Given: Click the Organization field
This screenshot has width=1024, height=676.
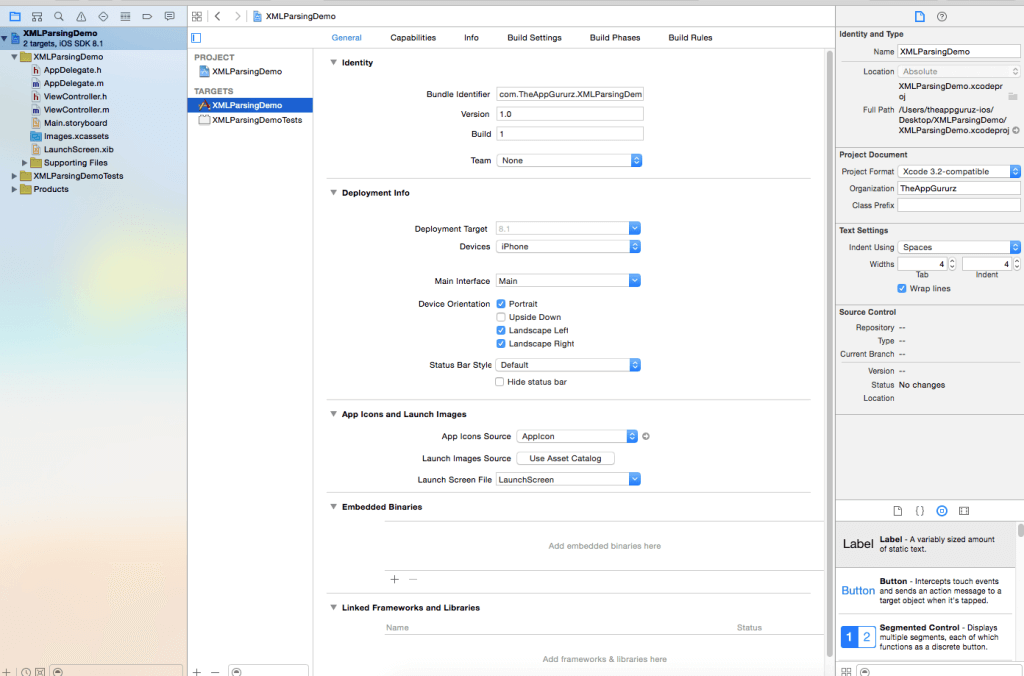Looking at the screenshot, I should pos(959,188).
